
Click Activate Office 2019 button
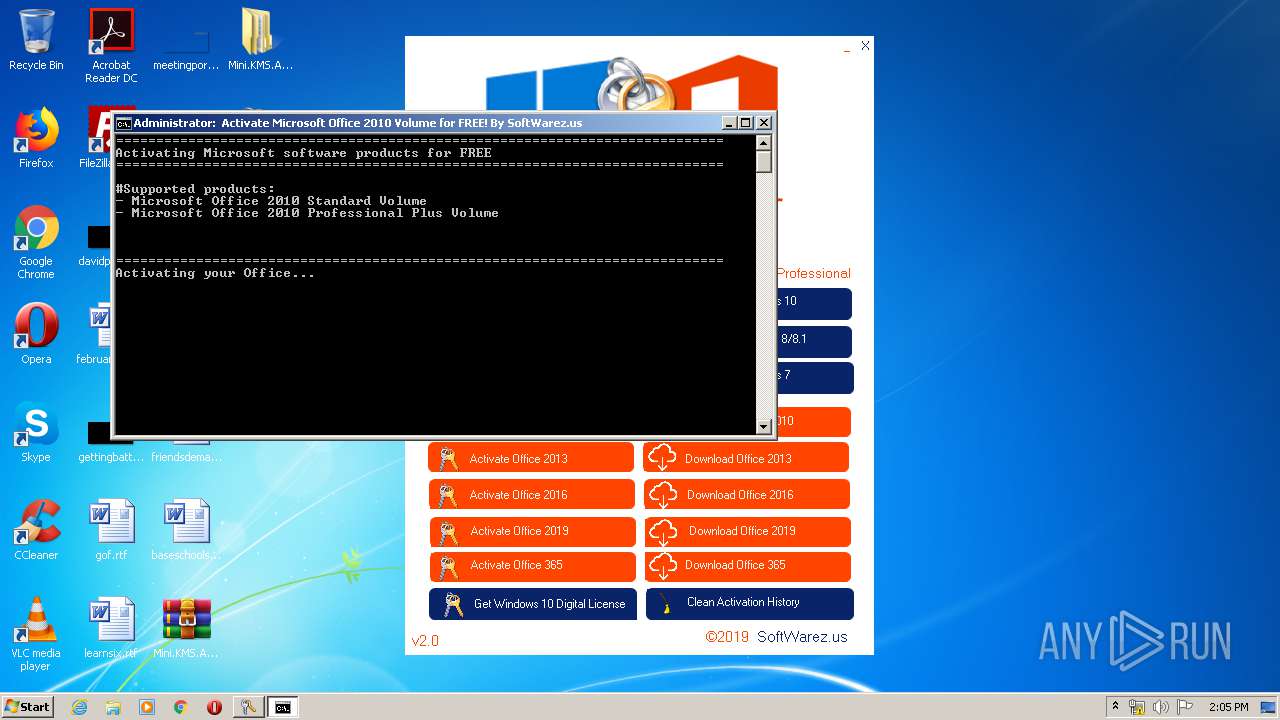533,531
